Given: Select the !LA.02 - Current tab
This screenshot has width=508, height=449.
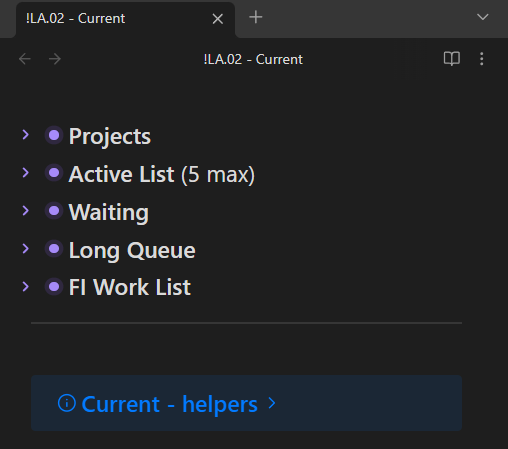Looking at the screenshot, I should (x=125, y=20).
